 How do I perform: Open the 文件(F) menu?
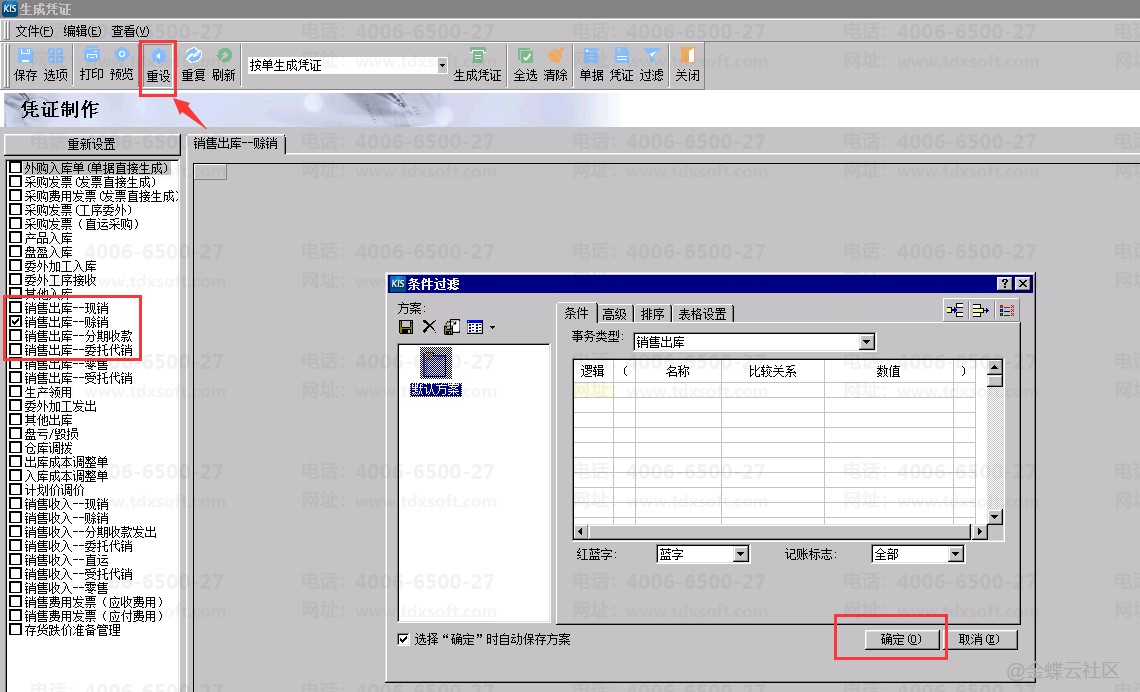35,31
